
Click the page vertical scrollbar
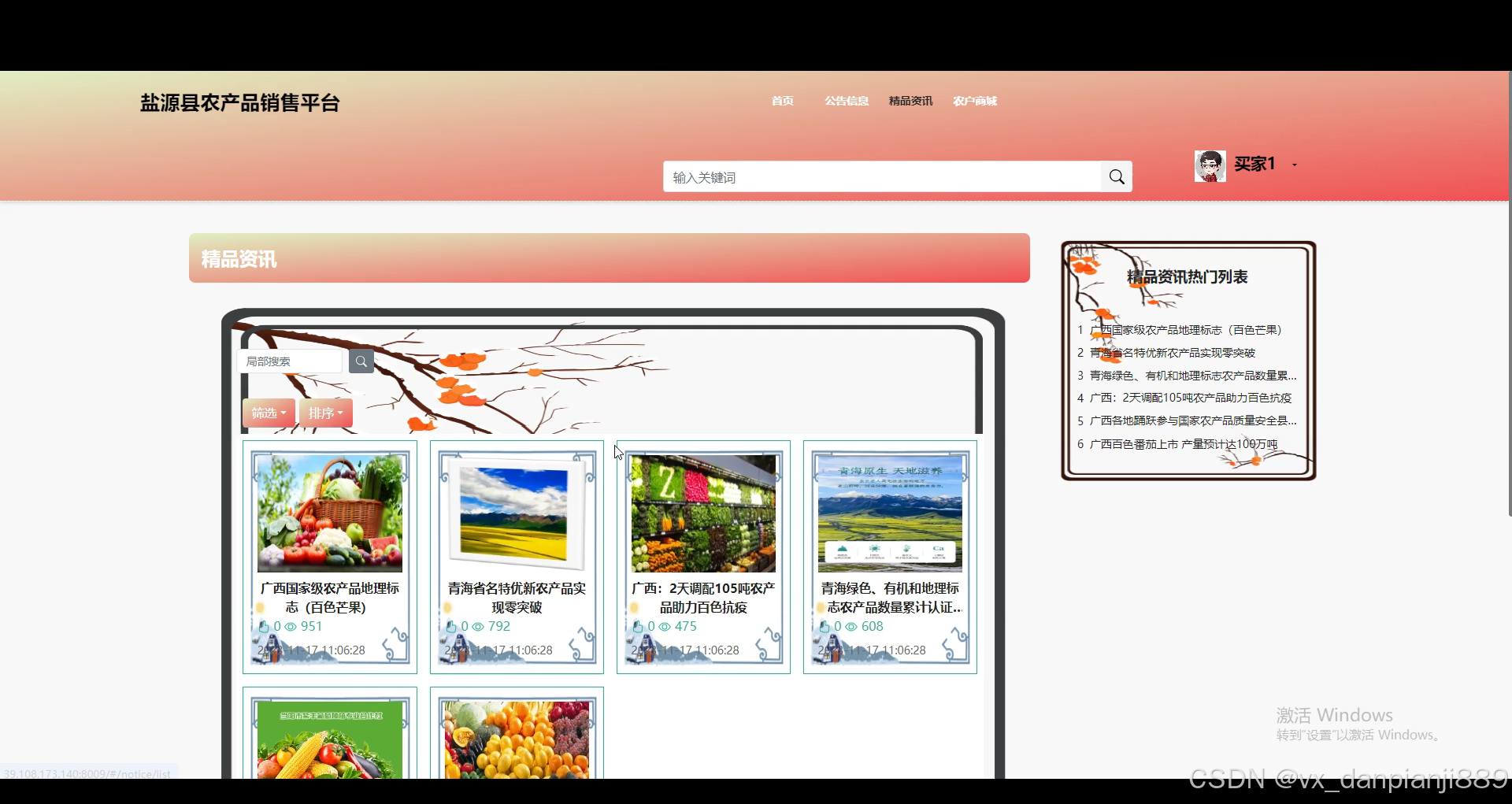point(1509,293)
